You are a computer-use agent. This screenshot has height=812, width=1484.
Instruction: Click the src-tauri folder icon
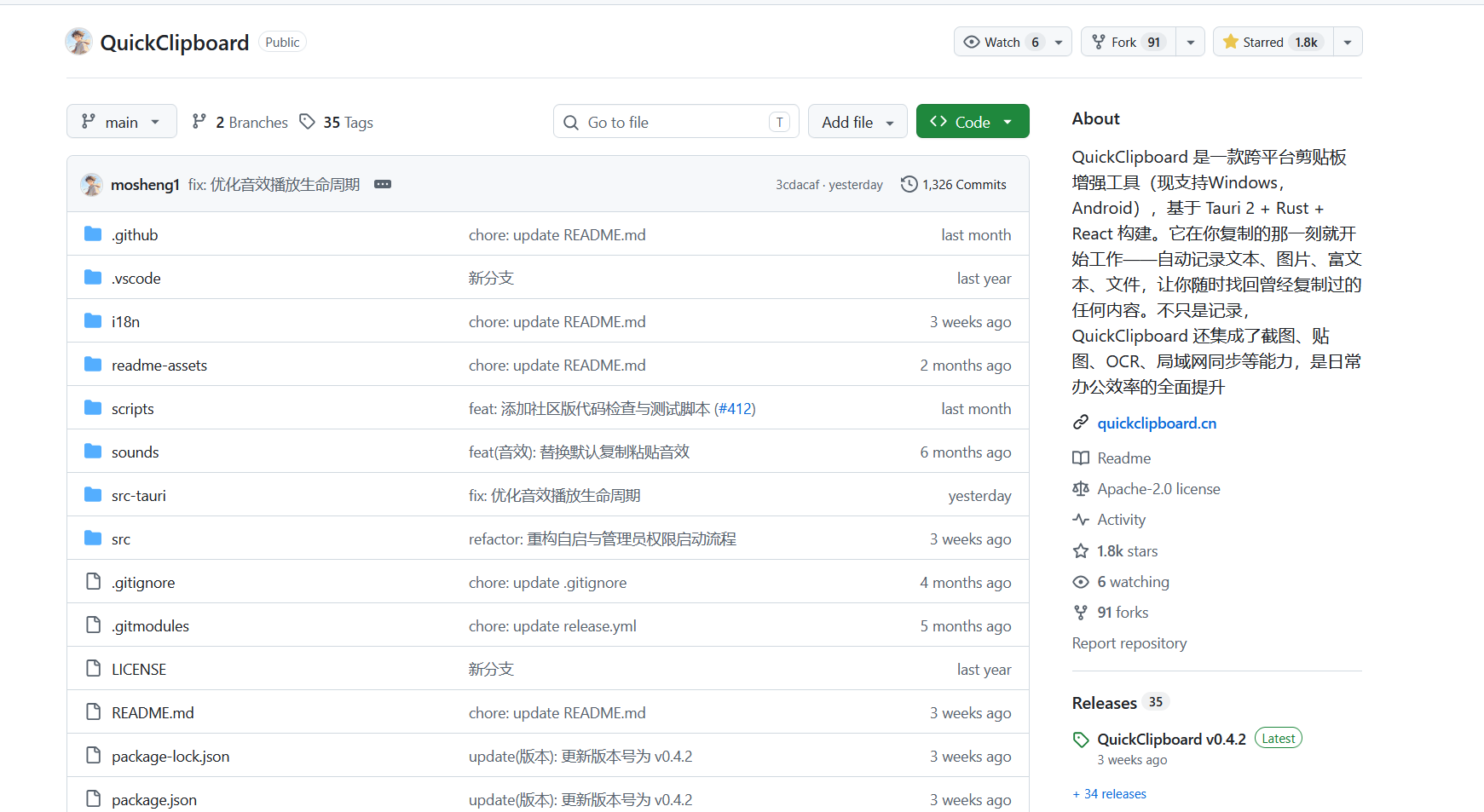click(x=93, y=495)
